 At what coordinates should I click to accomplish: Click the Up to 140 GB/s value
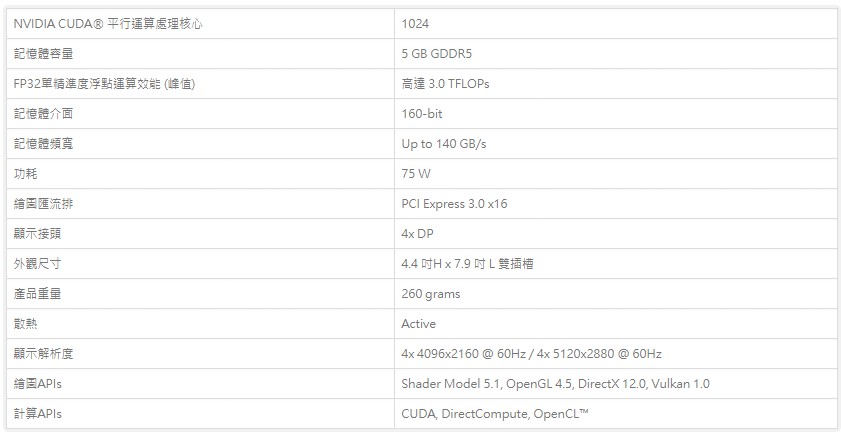click(444, 144)
